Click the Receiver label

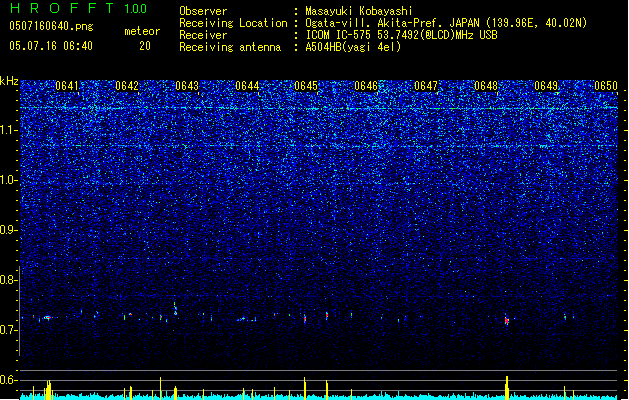click(x=203, y=35)
